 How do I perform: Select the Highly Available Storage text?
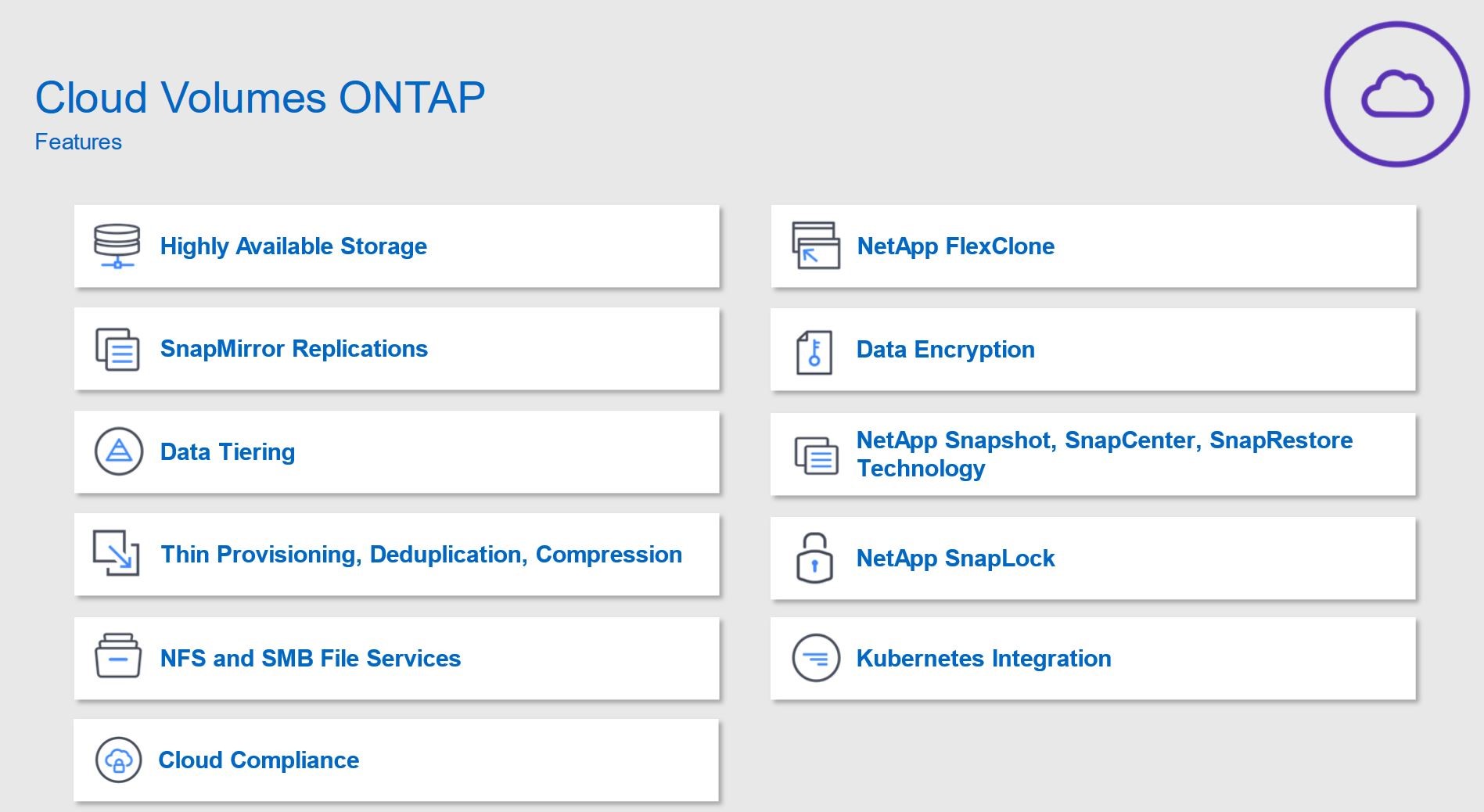[x=293, y=246]
